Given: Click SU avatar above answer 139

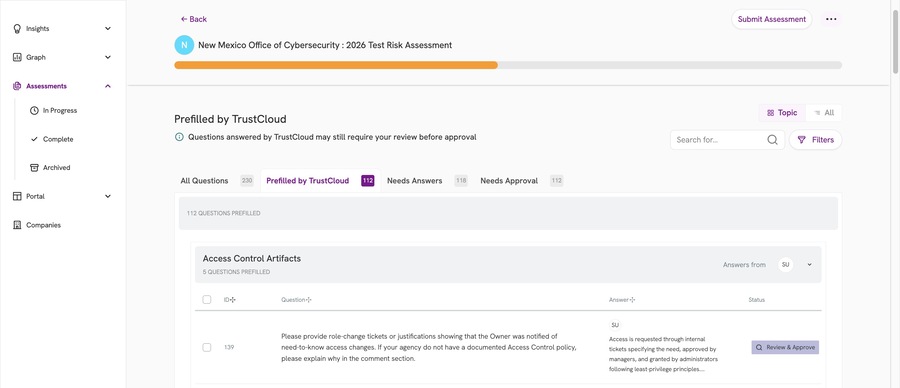Looking at the screenshot, I should [x=615, y=325].
